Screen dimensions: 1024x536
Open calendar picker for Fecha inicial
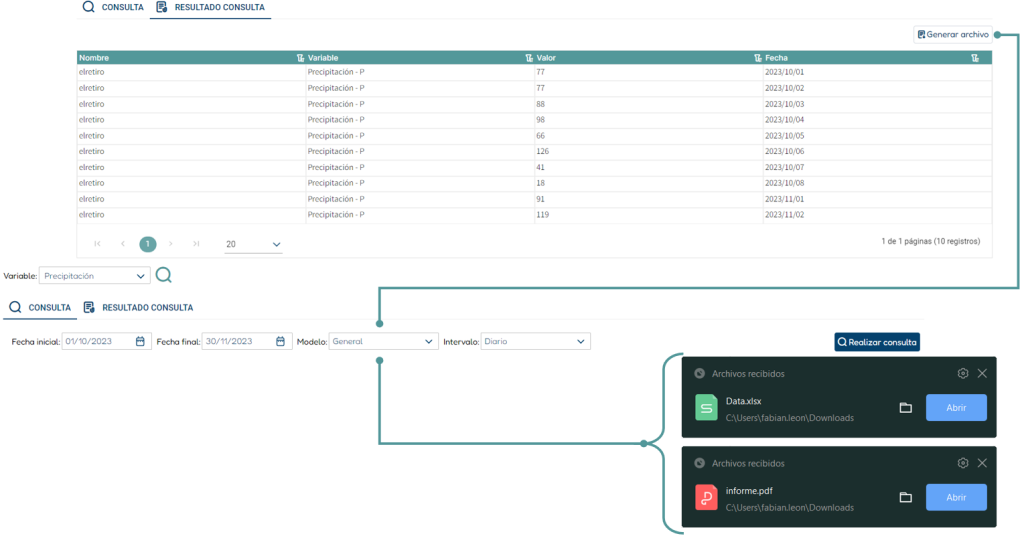click(140, 341)
